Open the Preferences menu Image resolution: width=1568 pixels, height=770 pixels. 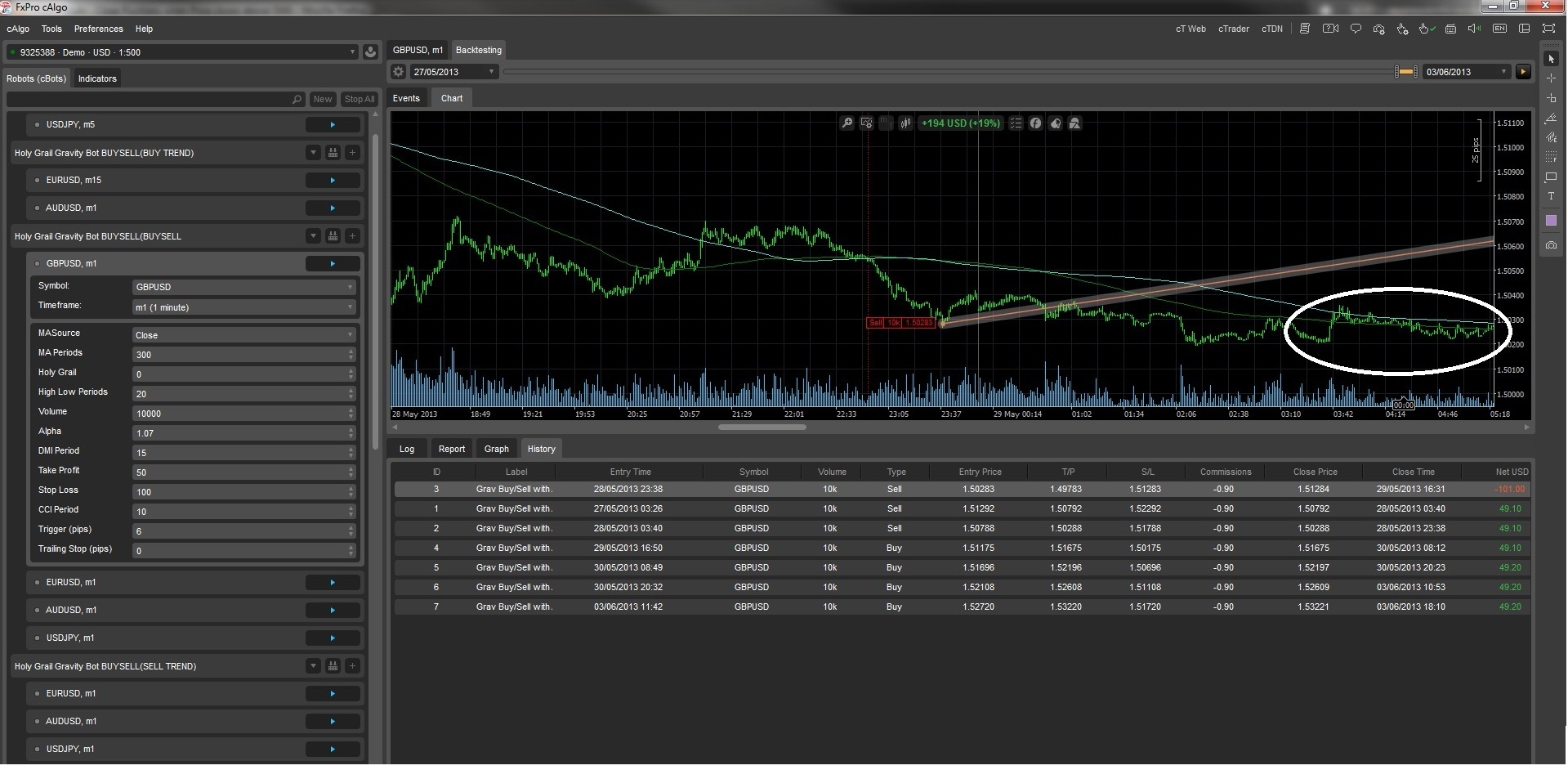point(98,29)
